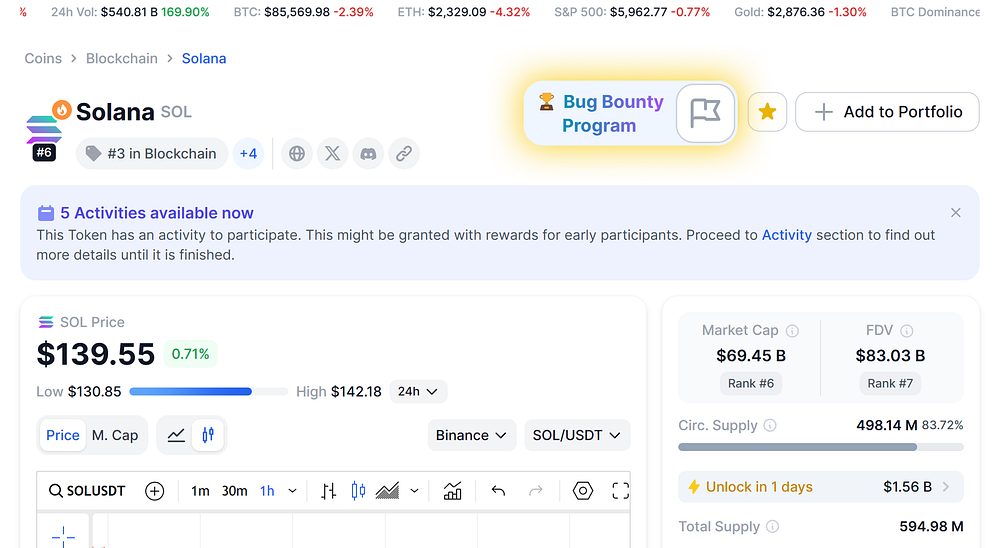Follow the Activity link in the notice
Viewport: 1000px width, 548px height.
786,235
